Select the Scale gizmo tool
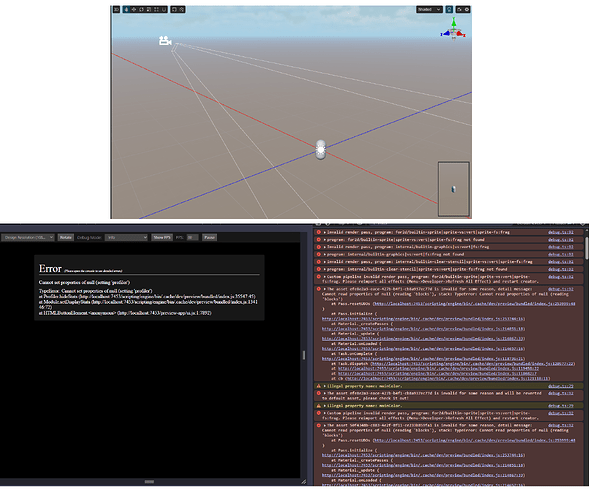The height and width of the screenshot is (500, 589). pos(149,9)
